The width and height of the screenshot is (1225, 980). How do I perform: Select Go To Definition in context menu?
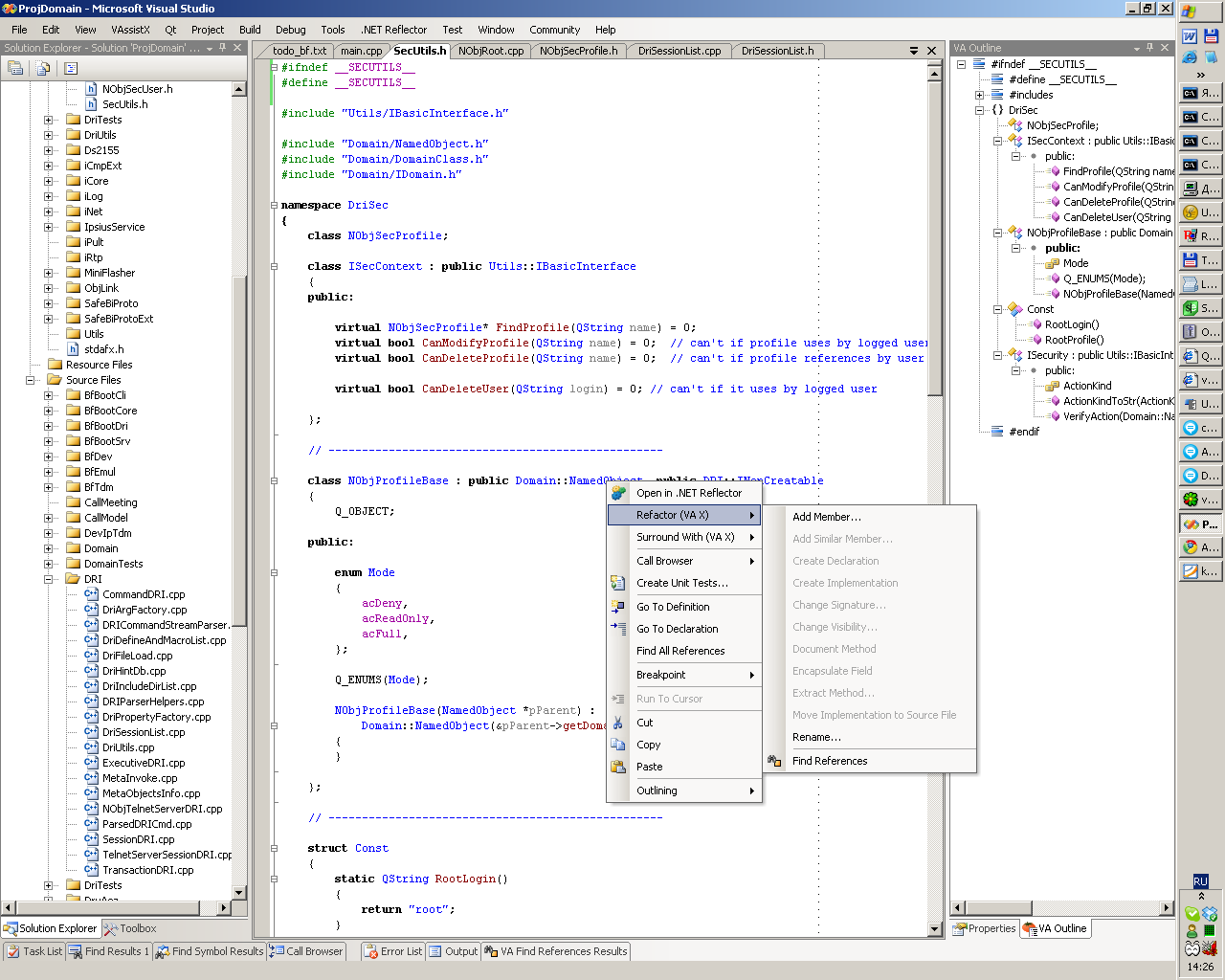pos(673,607)
